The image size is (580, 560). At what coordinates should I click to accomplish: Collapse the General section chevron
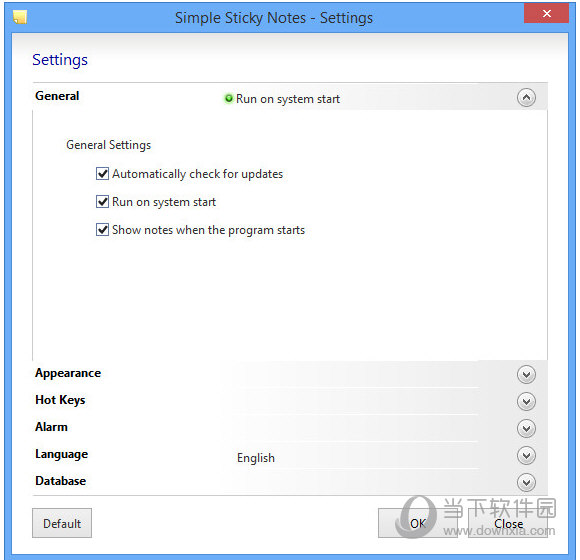(526, 98)
